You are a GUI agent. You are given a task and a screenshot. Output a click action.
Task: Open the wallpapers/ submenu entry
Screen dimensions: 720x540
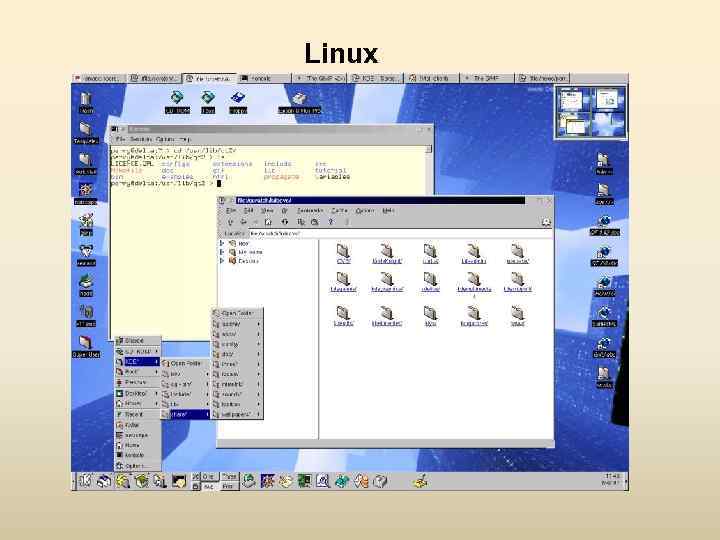tap(237, 414)
